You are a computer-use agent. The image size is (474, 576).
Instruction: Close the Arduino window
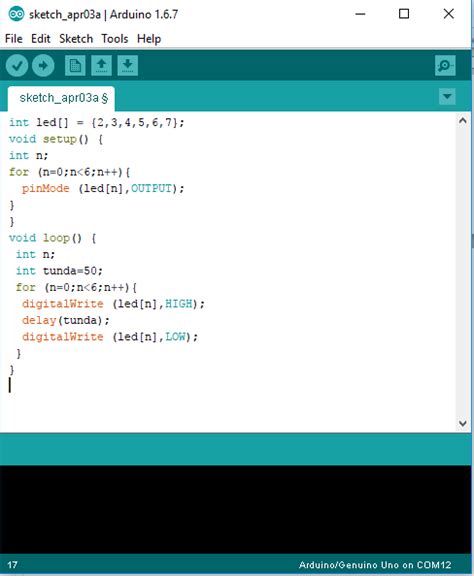449,14
